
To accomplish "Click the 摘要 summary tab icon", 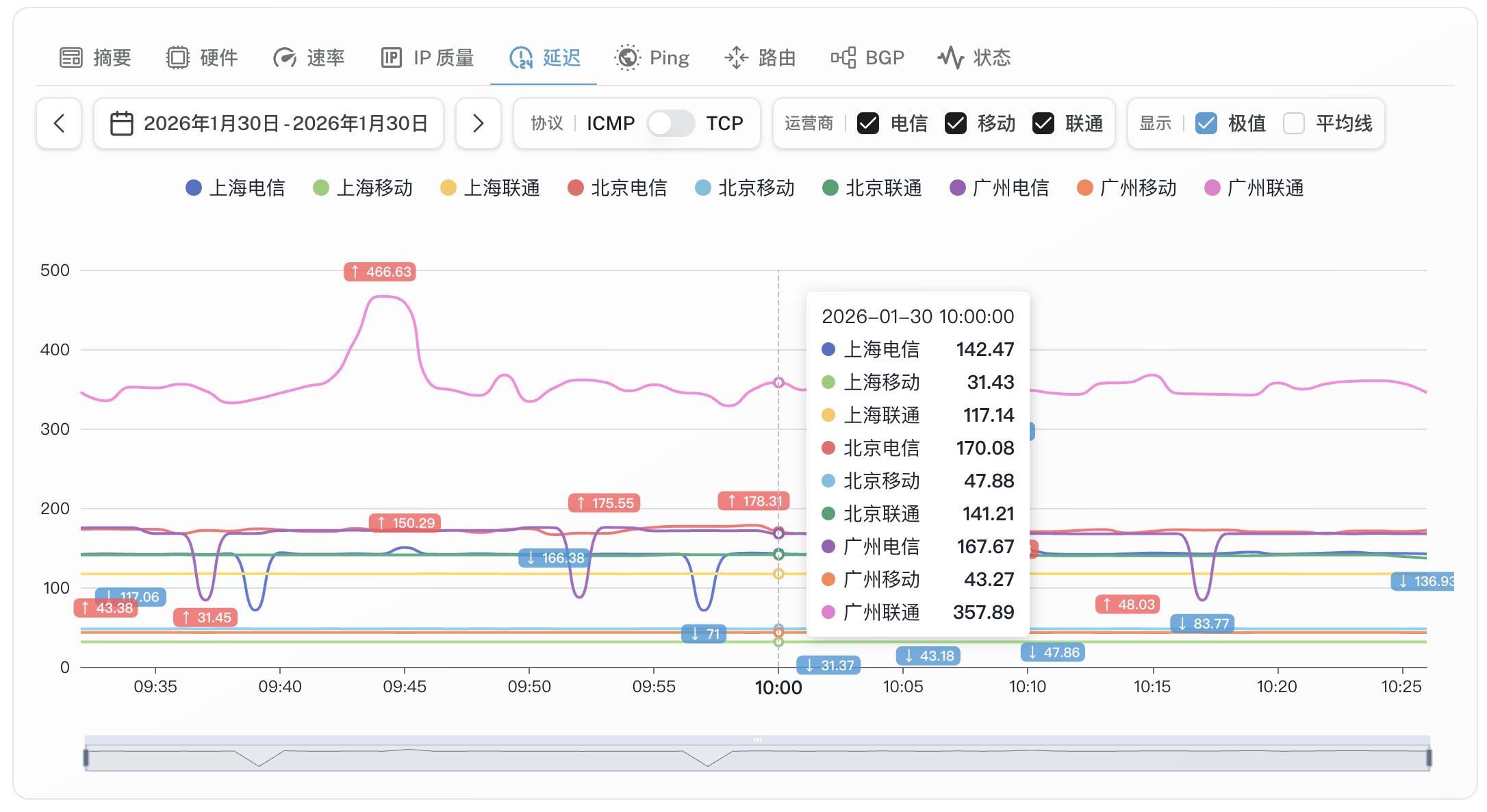I will 71,58.
